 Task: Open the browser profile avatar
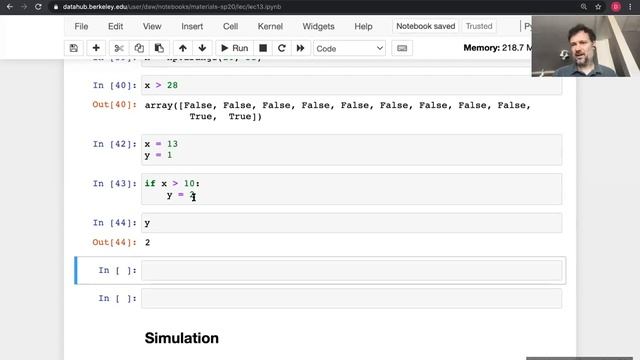click(616, 7)
